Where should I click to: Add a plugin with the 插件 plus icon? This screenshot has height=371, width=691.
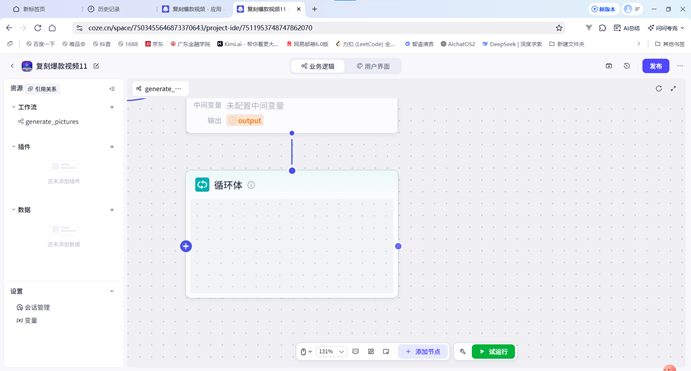[x=112, y=147]
